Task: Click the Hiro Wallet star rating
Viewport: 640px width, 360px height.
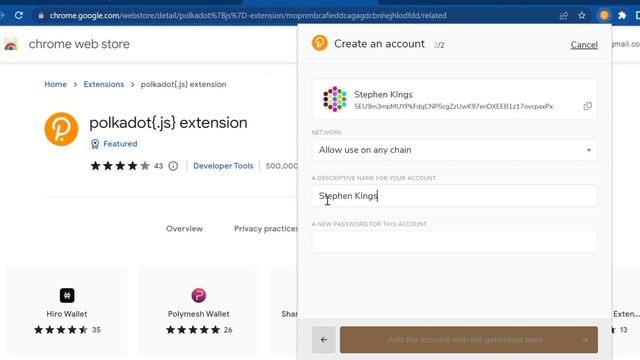Action: coord(61,330)
